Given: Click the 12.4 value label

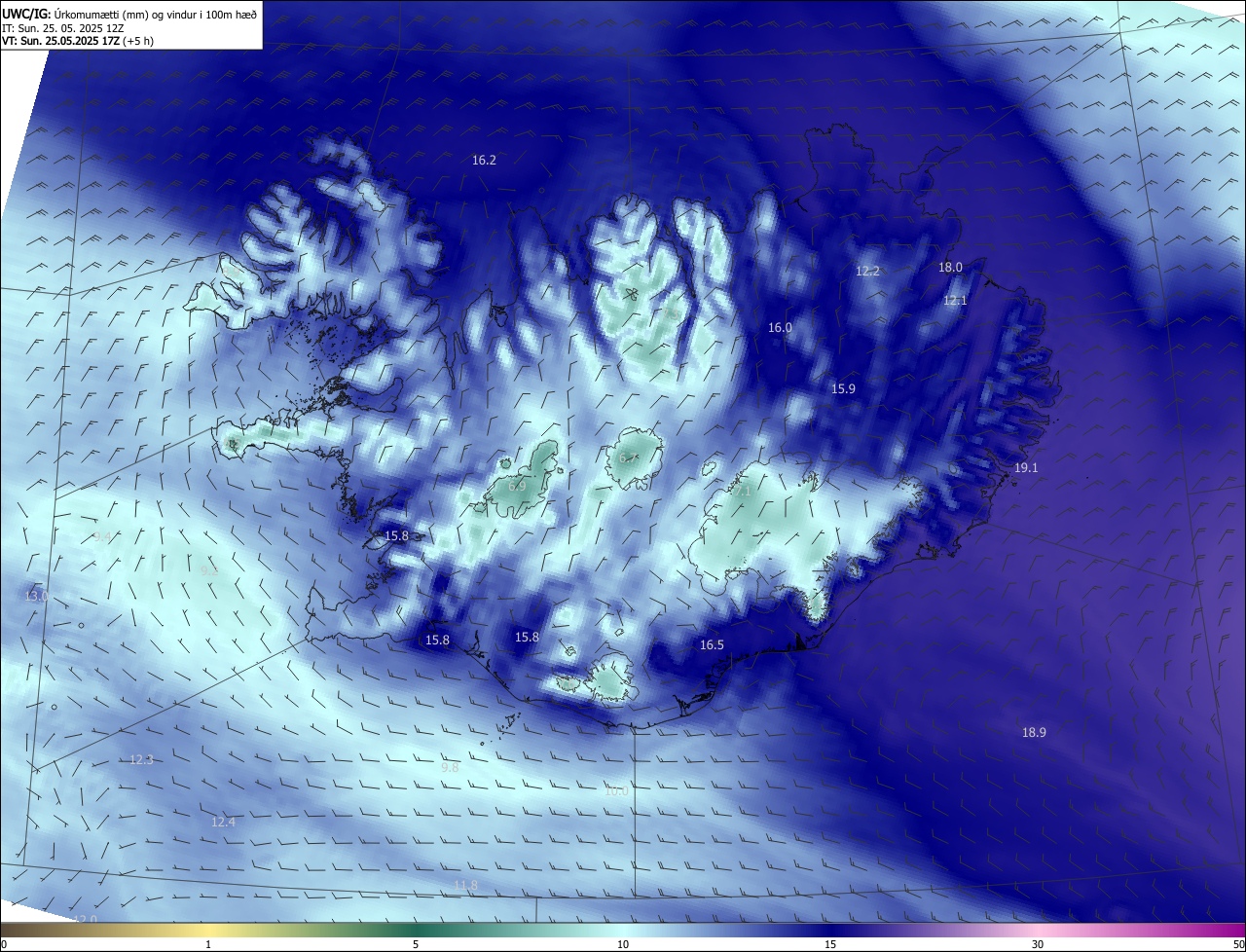Looking at the screenshot, I should pyautogui.click(x=223, y=823).
